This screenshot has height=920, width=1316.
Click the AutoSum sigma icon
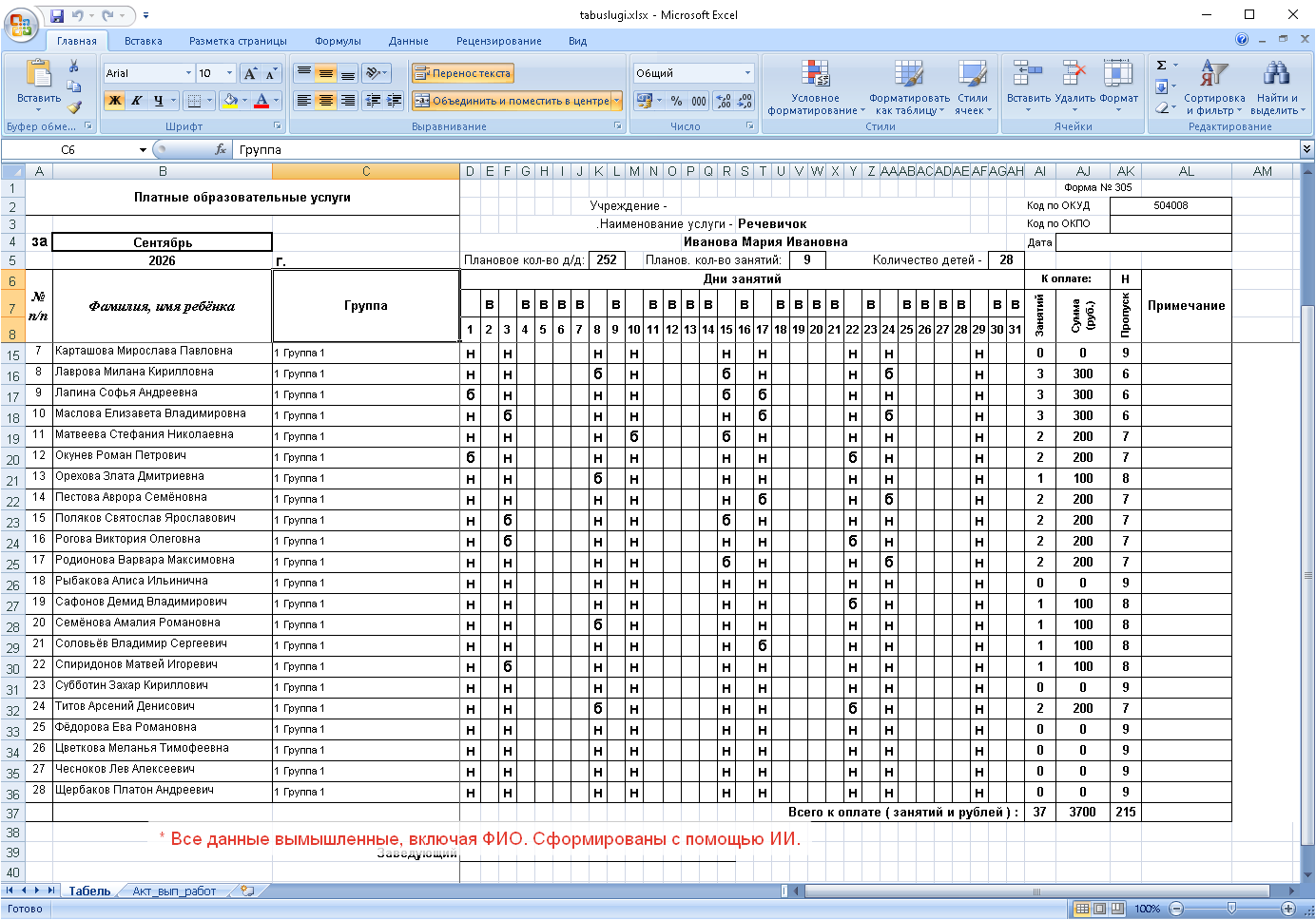[x=1162, y=66]
